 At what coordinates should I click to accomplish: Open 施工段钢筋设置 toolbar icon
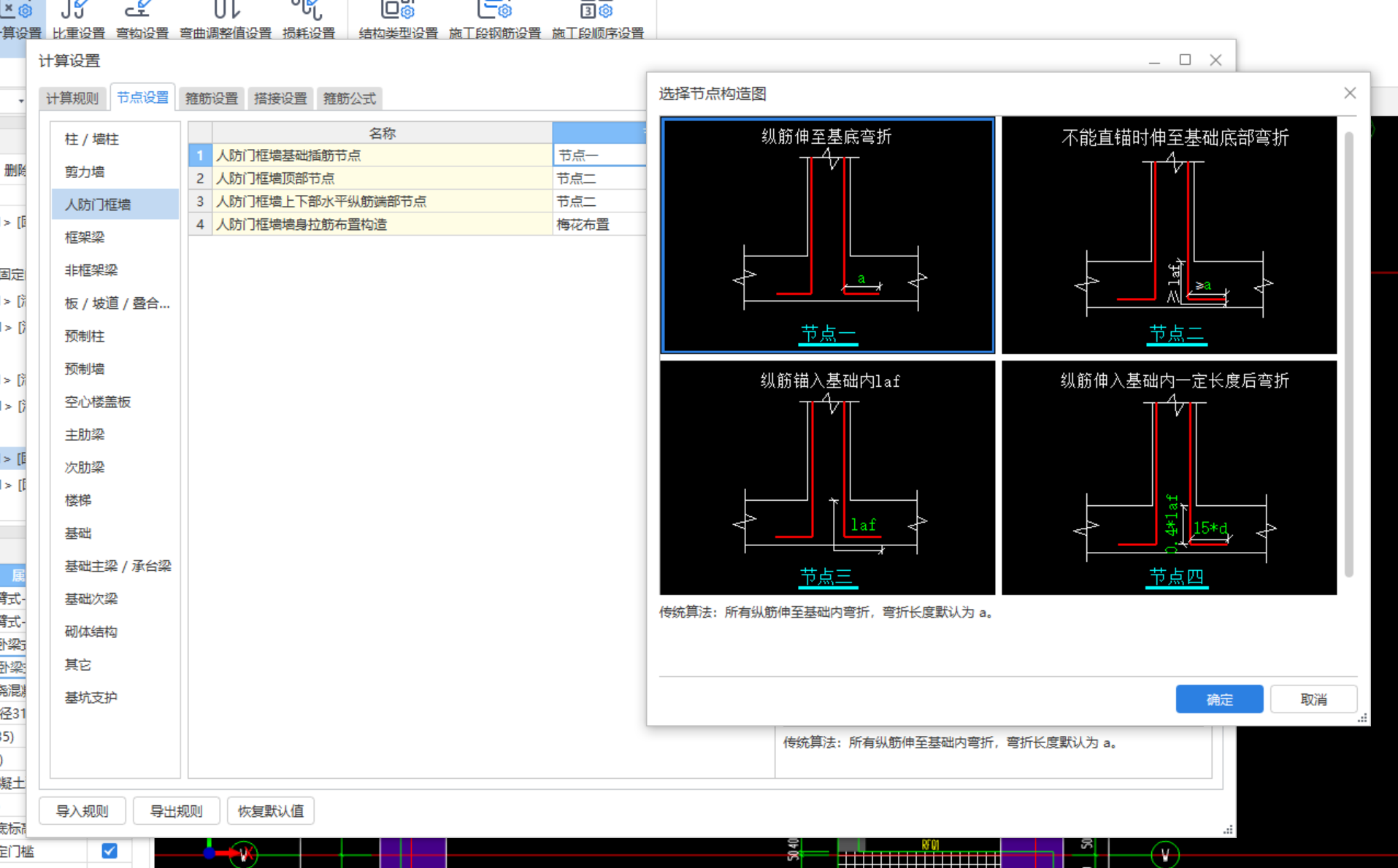click(494, 20)
